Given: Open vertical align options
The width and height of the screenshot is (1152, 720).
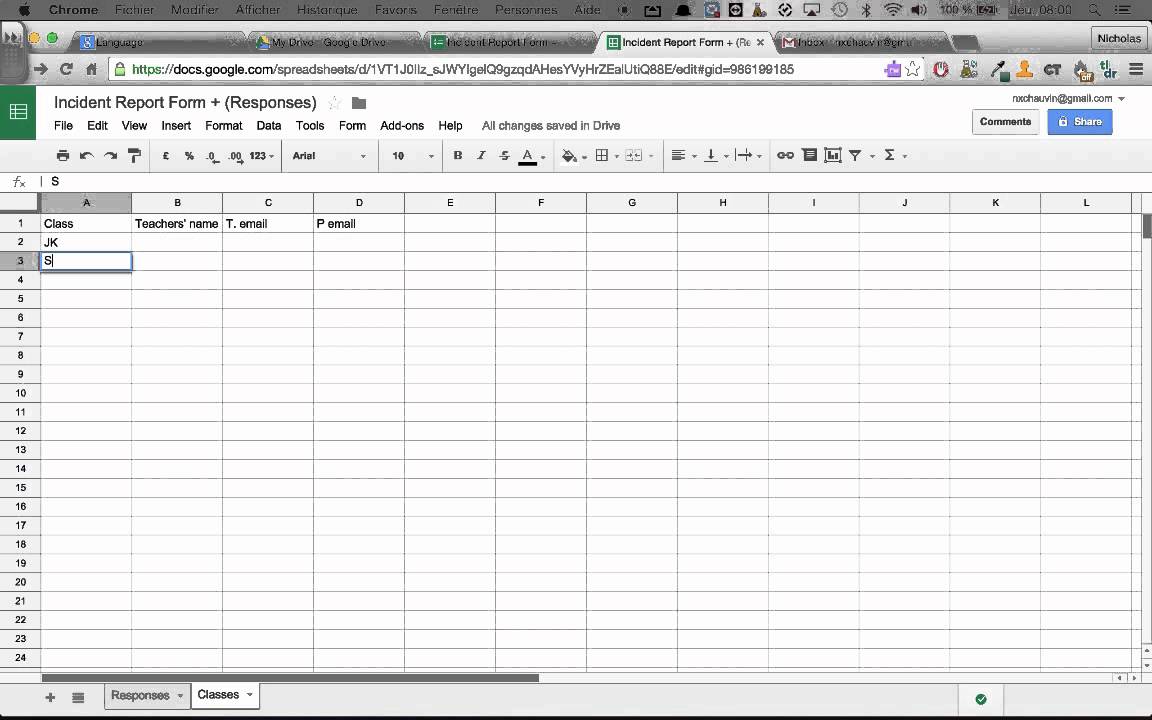Looking at the screenshot, I should pos(710,156).
